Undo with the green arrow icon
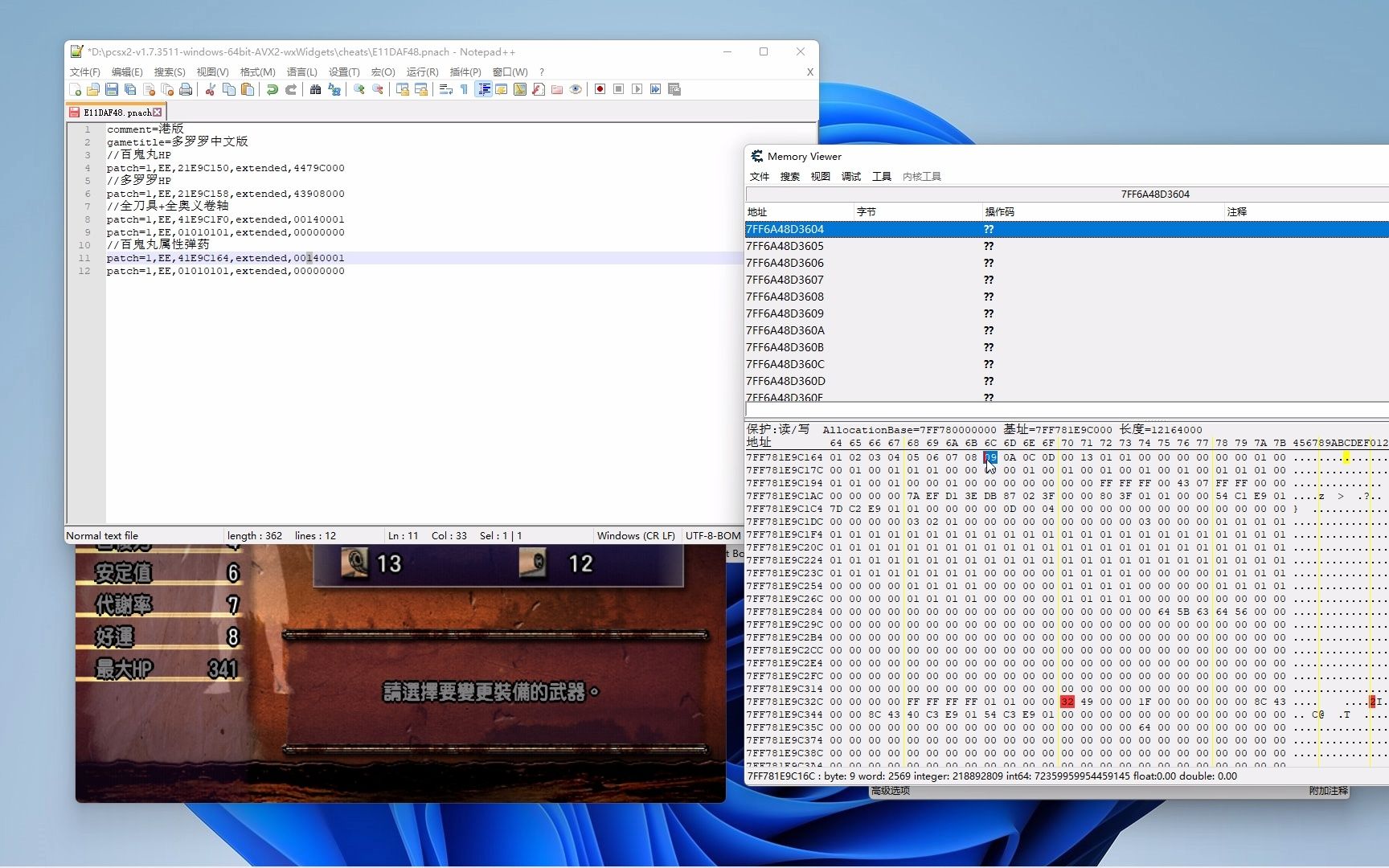 [x=272, y=89]
